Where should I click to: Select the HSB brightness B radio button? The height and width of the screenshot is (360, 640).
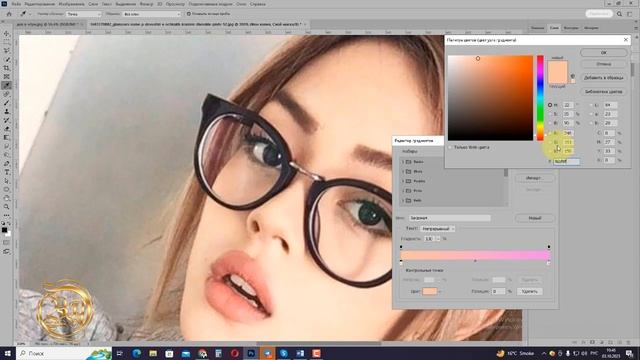coord(550,123)
